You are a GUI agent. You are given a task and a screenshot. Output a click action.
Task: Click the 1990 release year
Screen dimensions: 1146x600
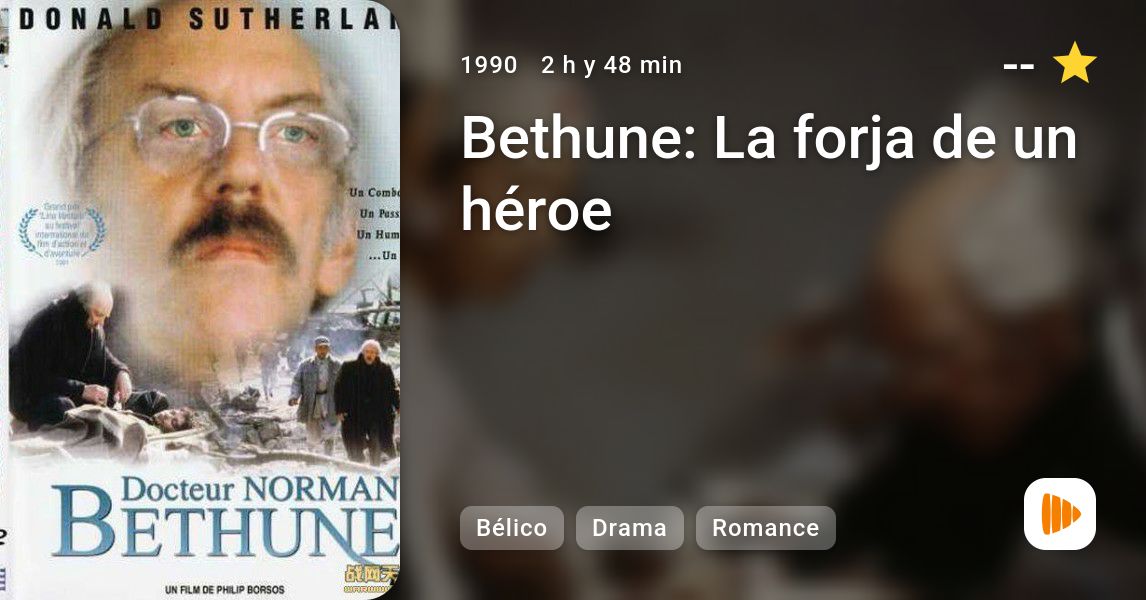click(x=489, y=65)
